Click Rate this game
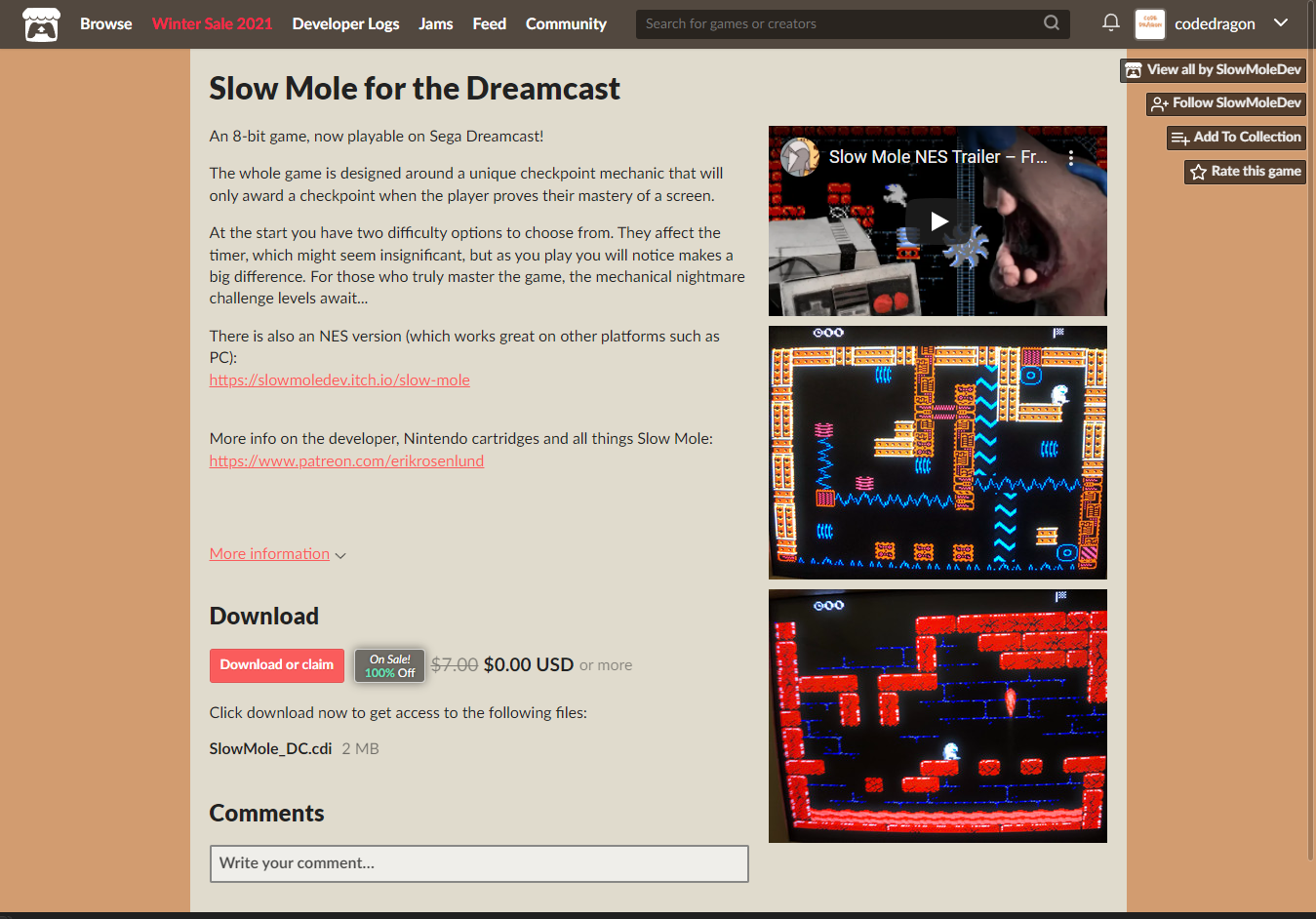 pyautogui.click(x=1245, y=172)
